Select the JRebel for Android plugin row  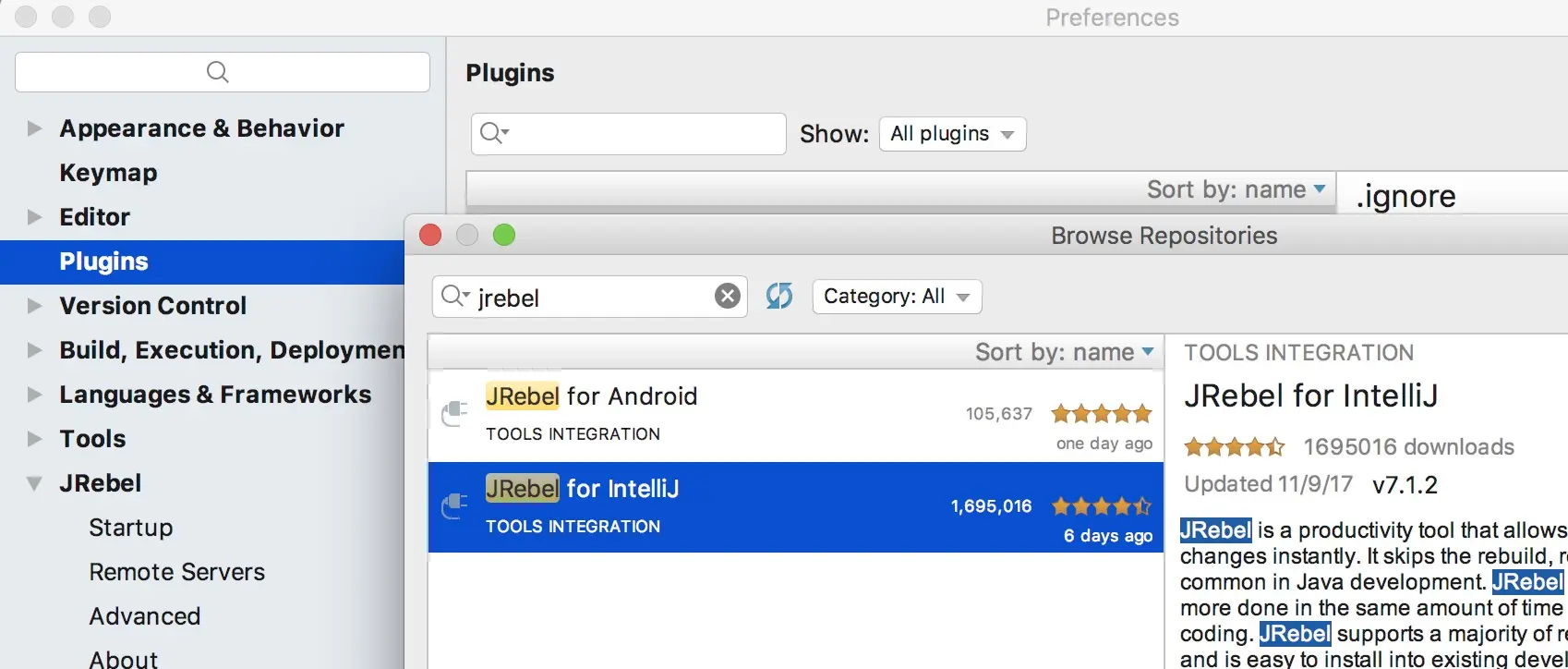point(795,416)
